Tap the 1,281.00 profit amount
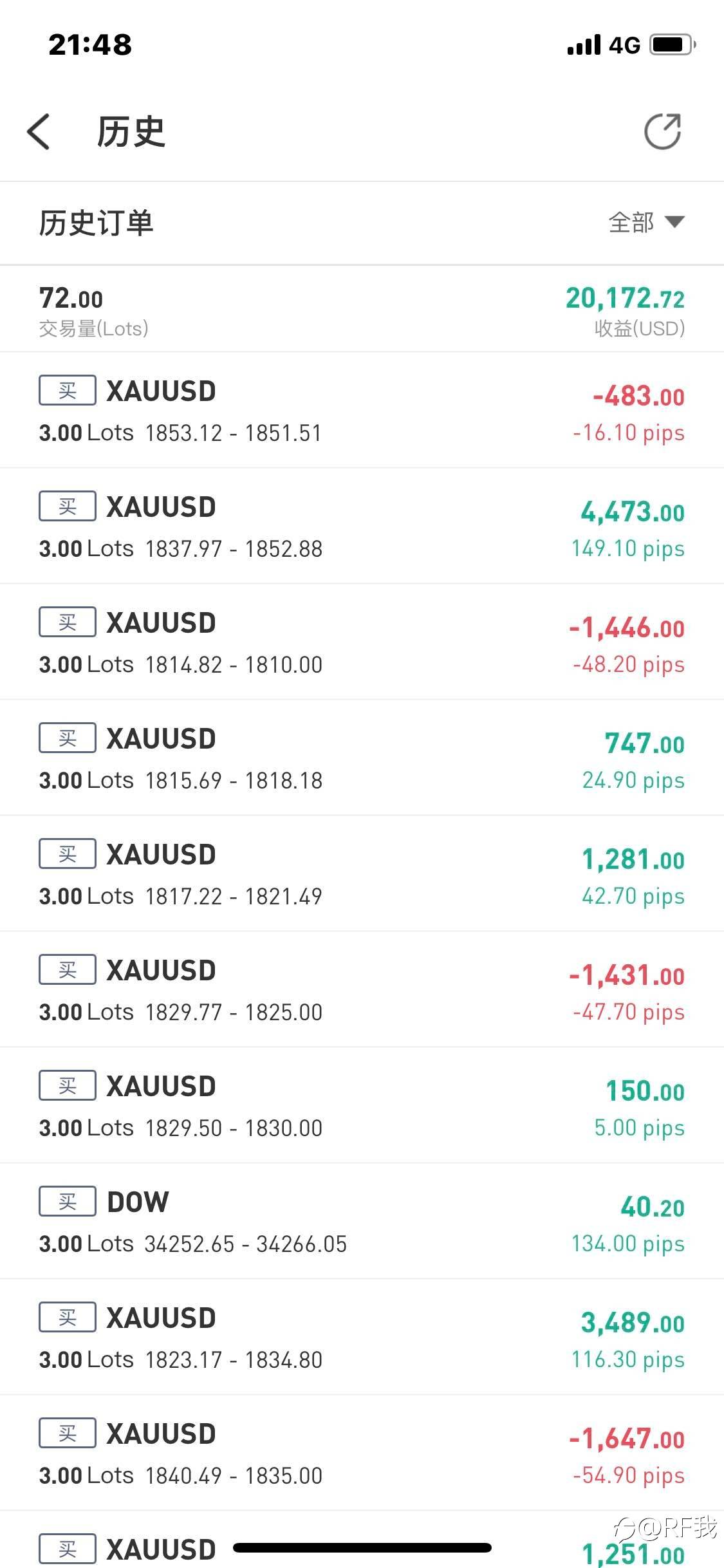Screen dimensions: 724x1568 point(633,860)
